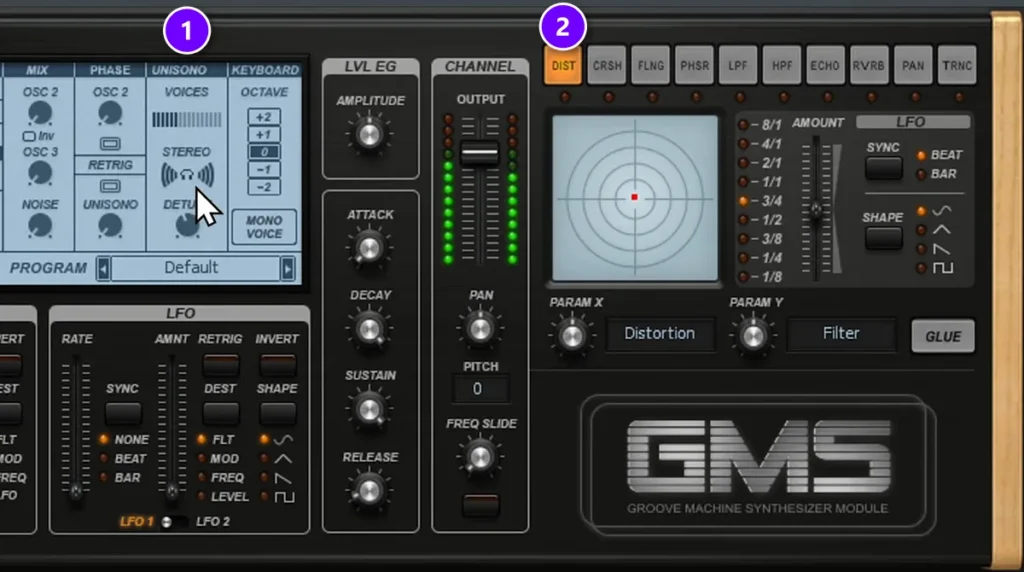Click the MONO VOICE button
This screenshot has width=1024, height=572.
click(264, 227)
